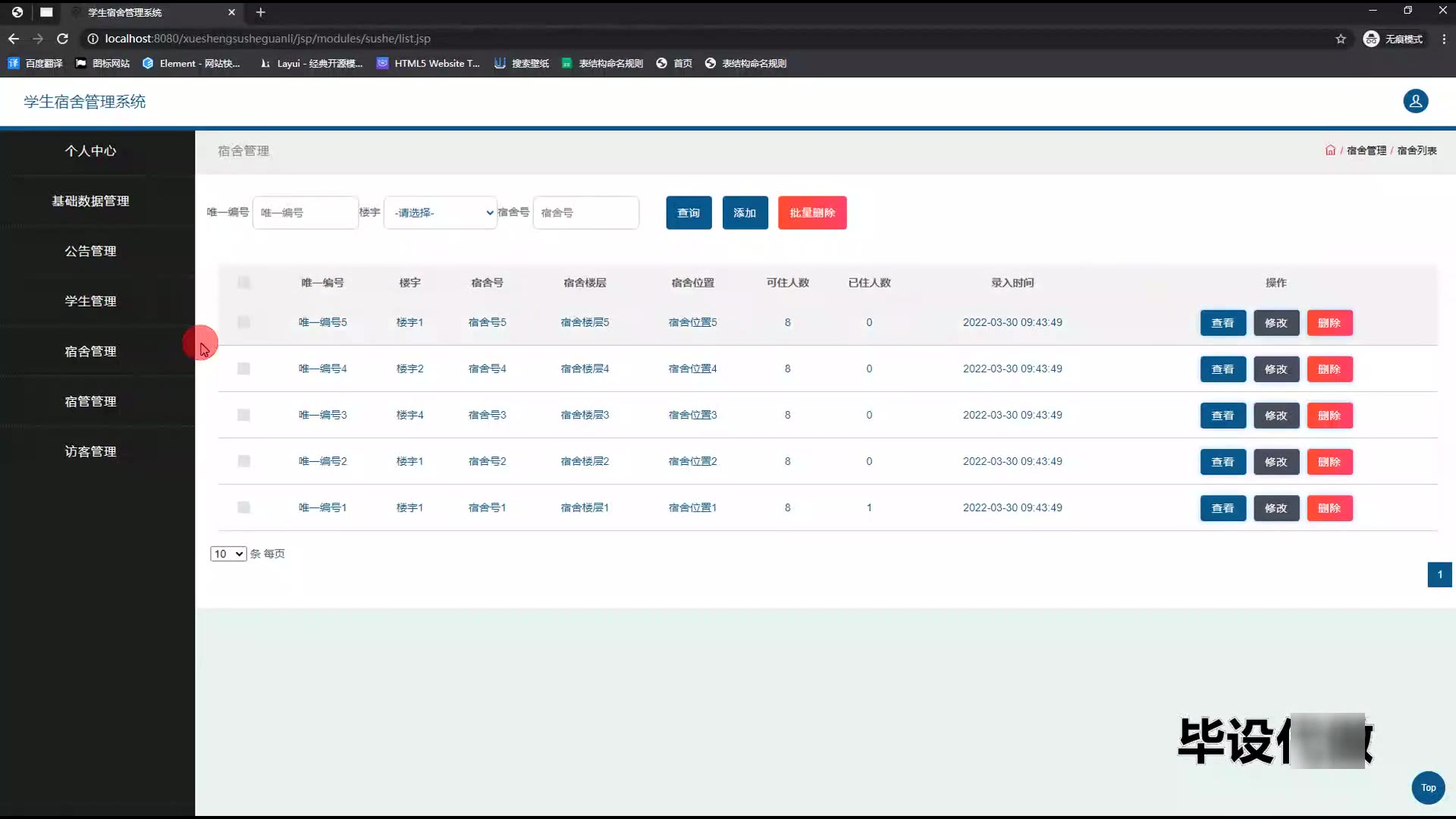This screenshot has width=1456, height=819.
Task: Toggle the select-all header checkbox
Action: coord(243,282)
